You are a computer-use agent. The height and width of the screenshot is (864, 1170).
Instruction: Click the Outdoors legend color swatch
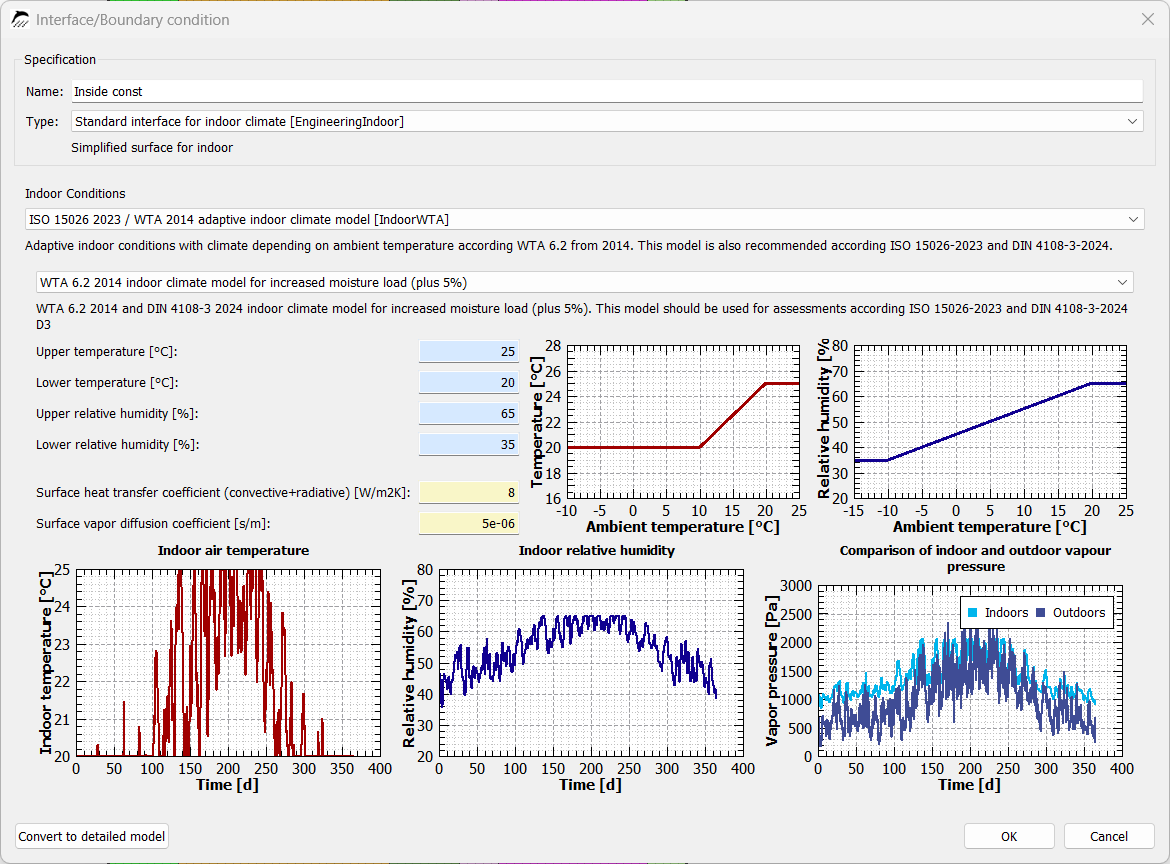pos(1040,613)
